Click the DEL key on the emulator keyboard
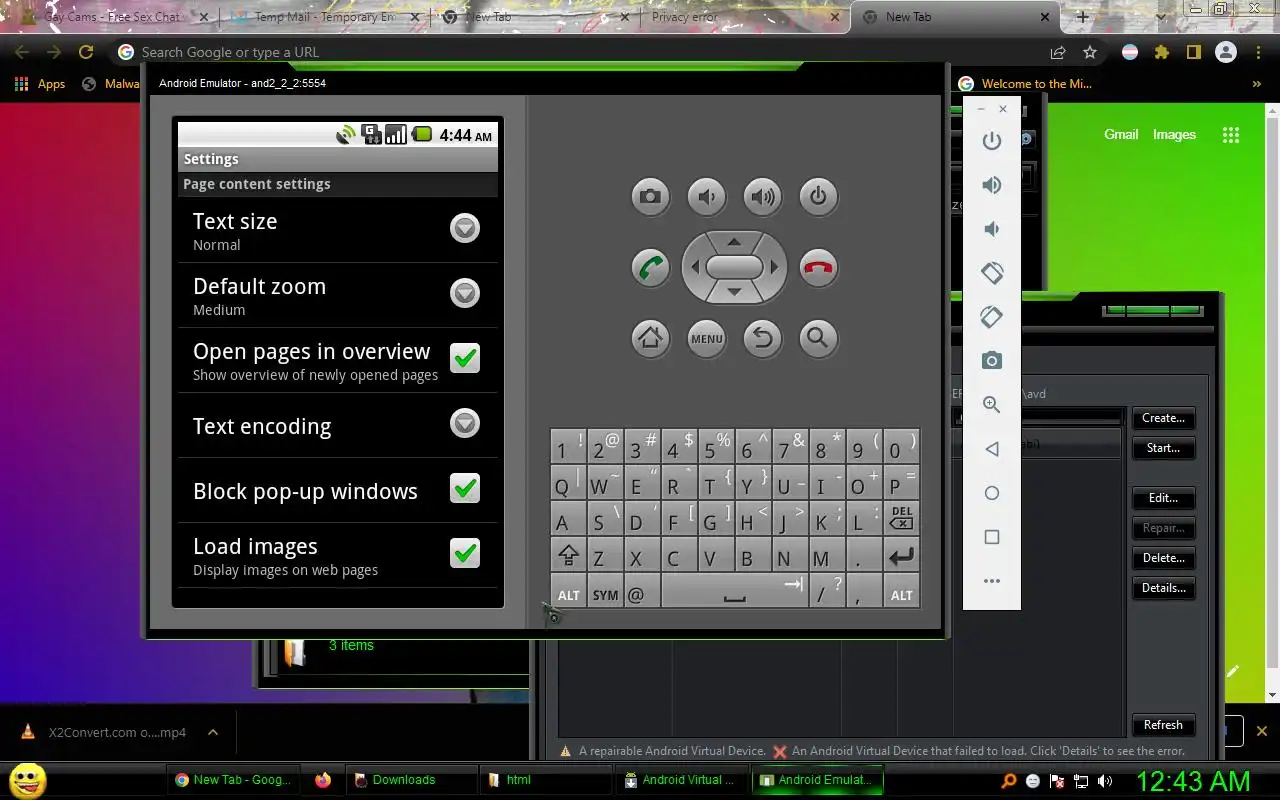 901,519
